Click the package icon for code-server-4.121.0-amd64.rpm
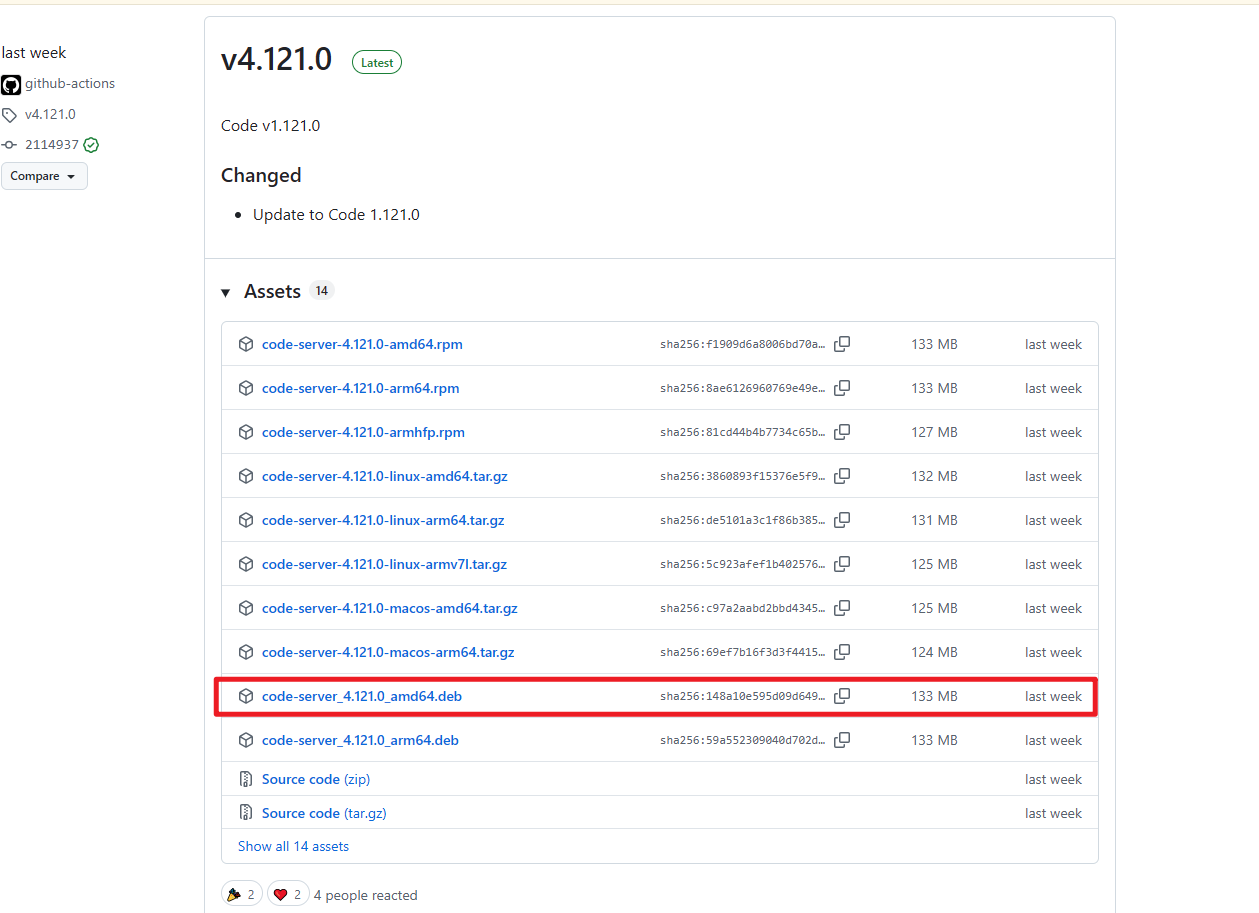 point(246,344)
